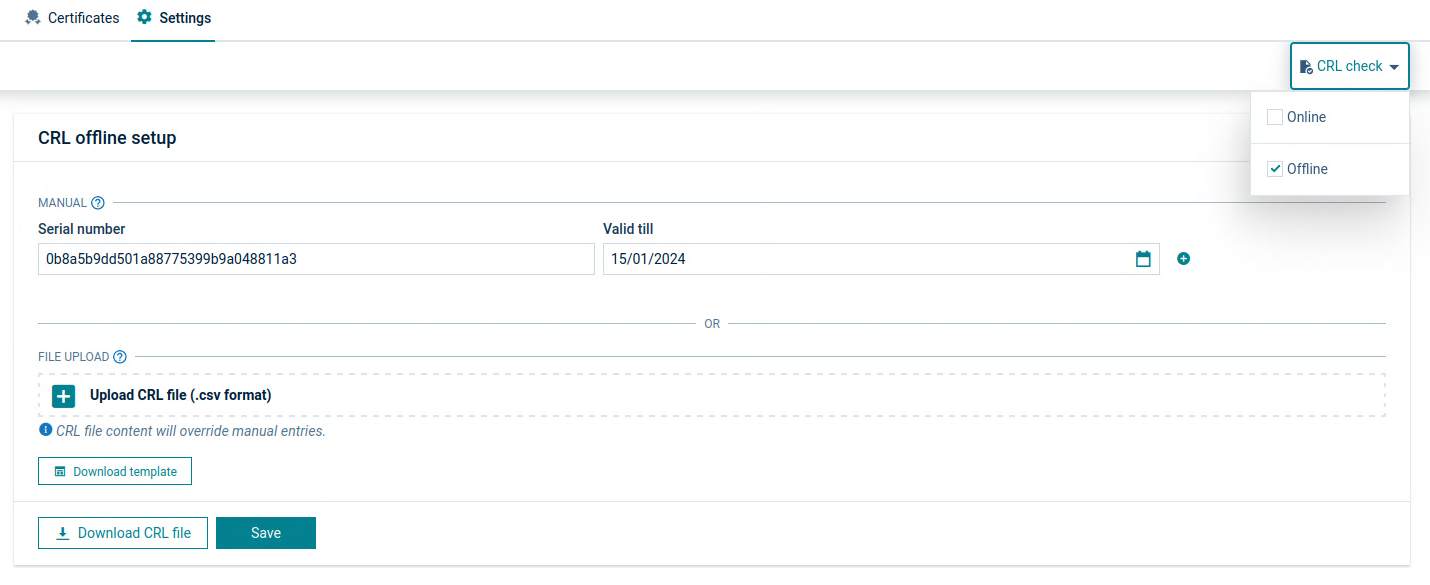Click the plus icon to upload CRL file
Image resolution: width=1430 pixels, height=585 pixels.
(x=64, y=396)
